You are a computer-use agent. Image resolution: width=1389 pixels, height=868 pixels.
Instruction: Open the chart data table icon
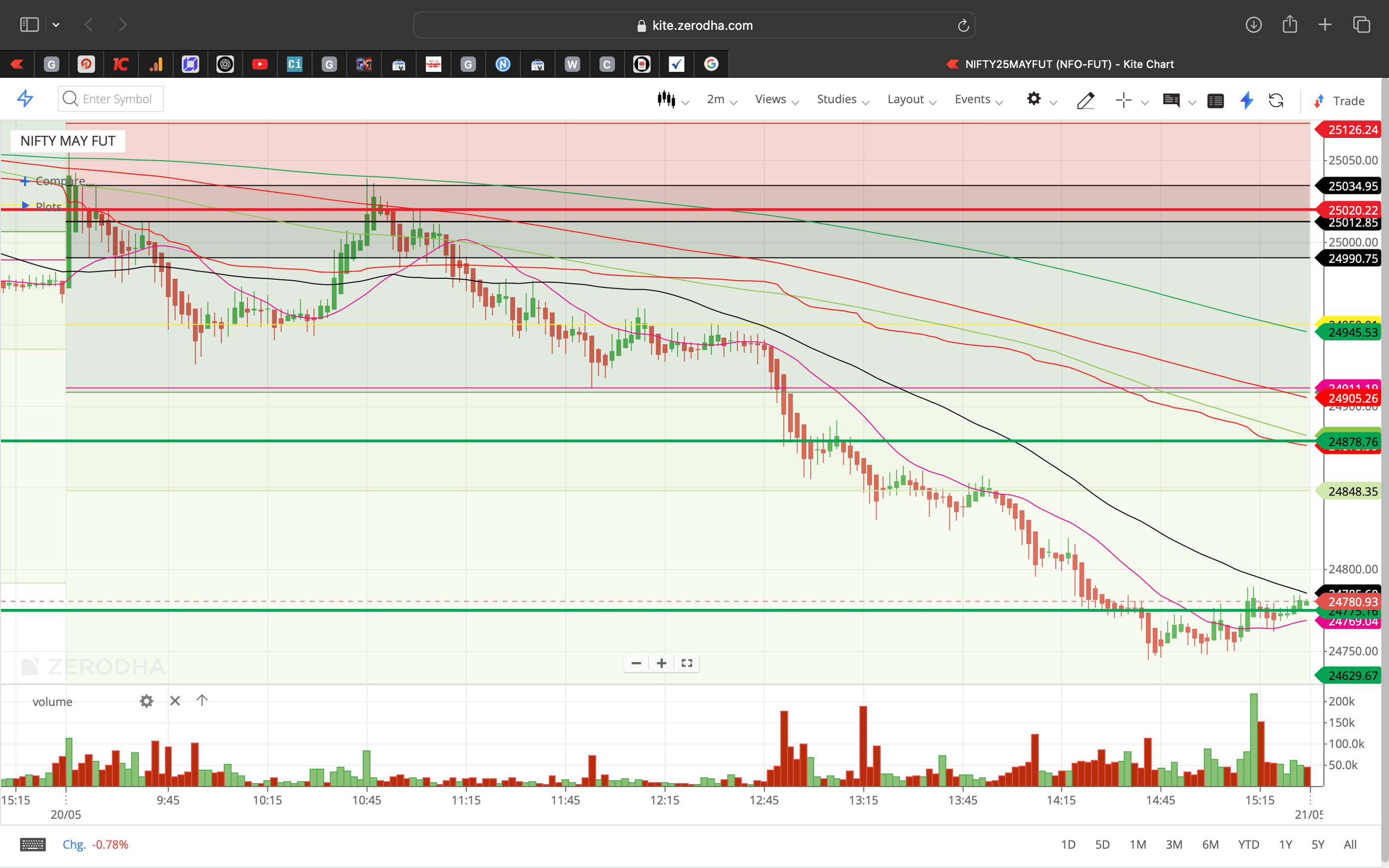pyautogui.click(x=1216, y=101)
